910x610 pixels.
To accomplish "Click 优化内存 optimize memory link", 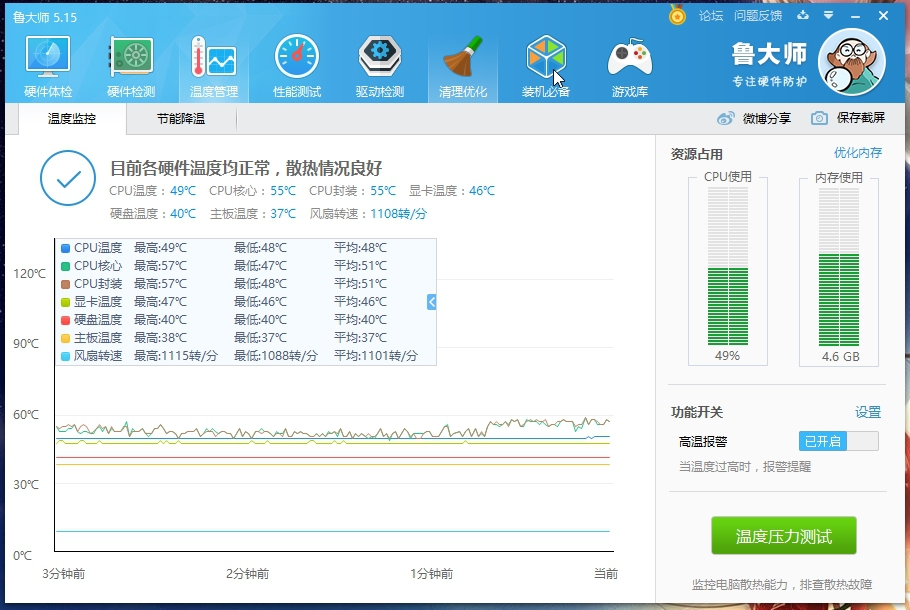I will point(858,153).
